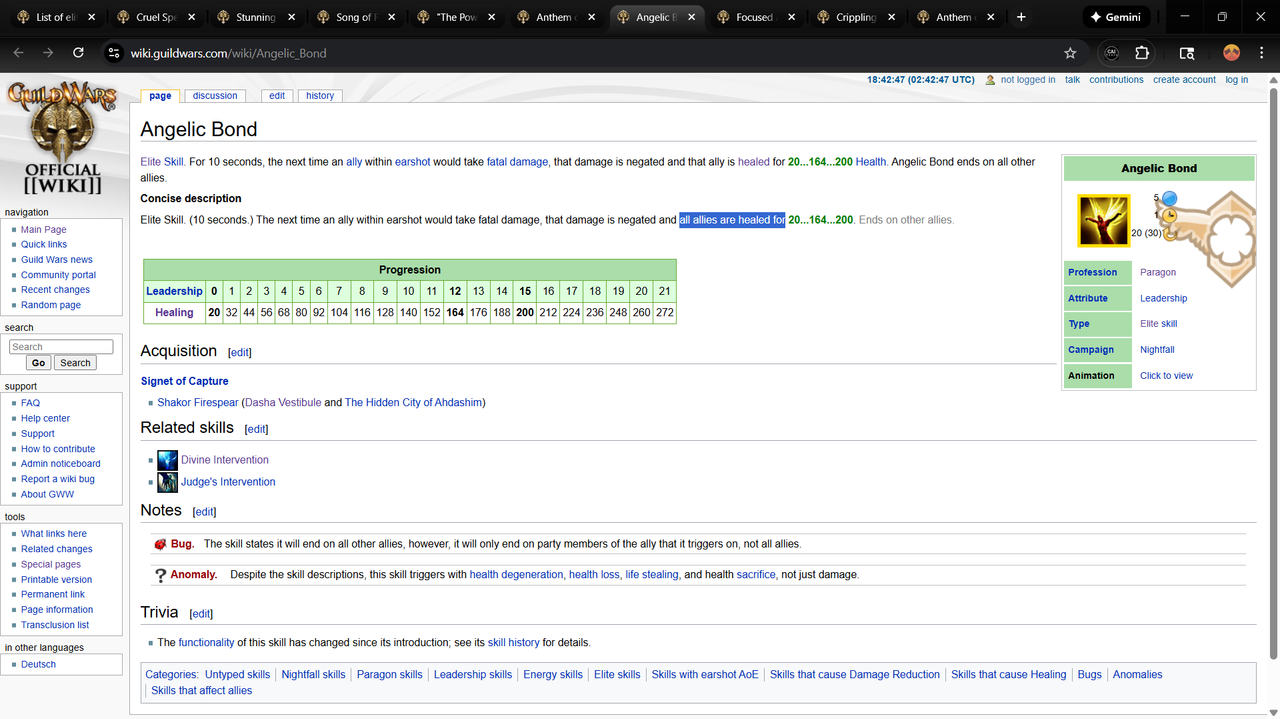Open the Leadership attribute link in infobox
This screenshot has height=719, width=1280.
click(x=1164, y=298)
